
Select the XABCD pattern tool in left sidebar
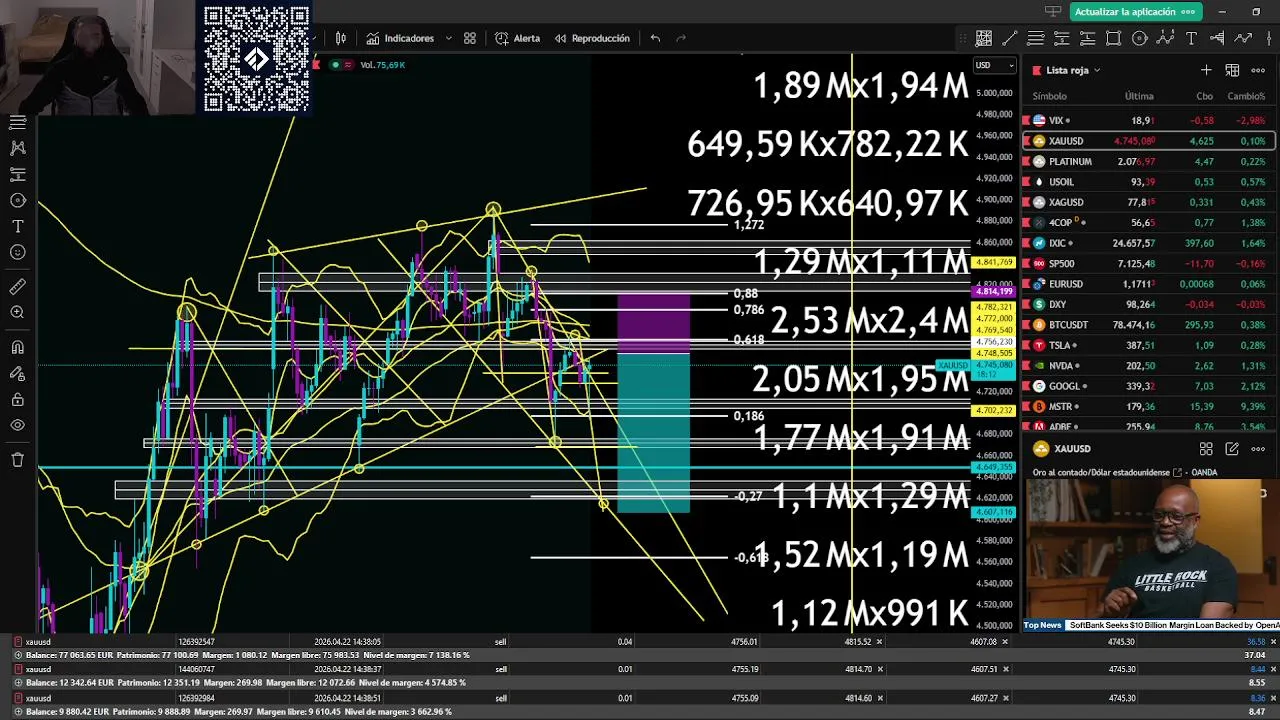pos(17,147)
